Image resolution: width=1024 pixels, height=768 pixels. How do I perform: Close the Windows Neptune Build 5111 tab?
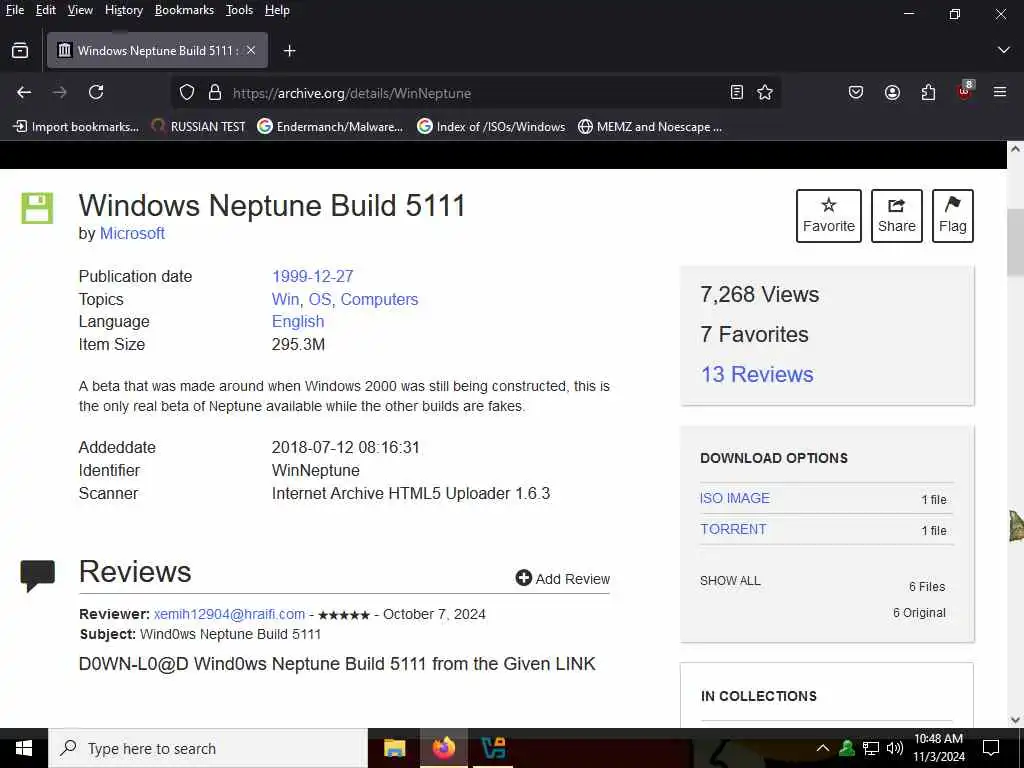point(251,50)
